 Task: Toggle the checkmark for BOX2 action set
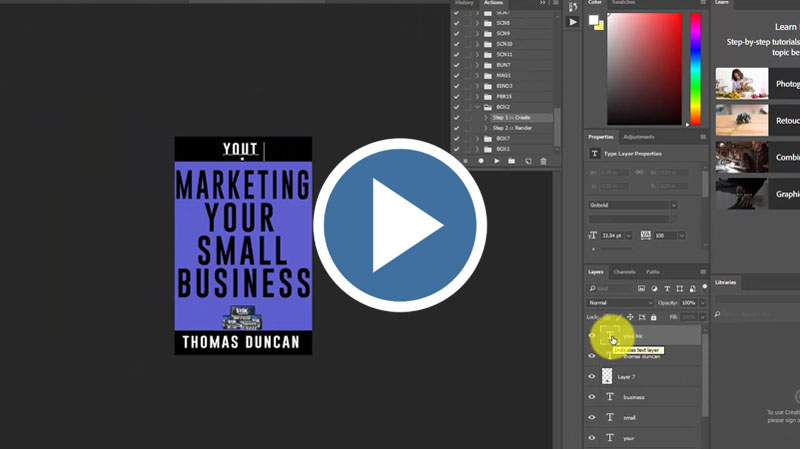pyautogui.click(x=456, y=106)
